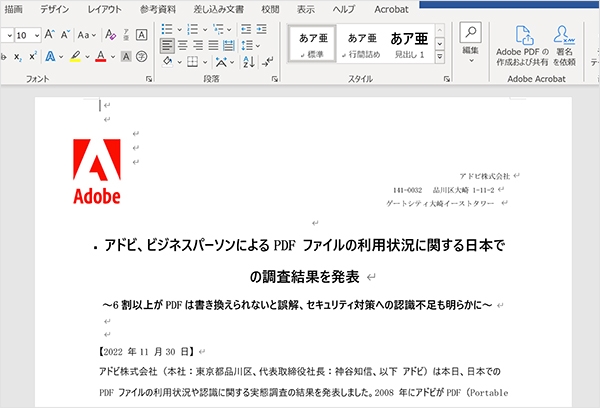Image resolution: width=600 pixels, height=408 pixels.
Task: Show next row of styles gallery
Action: (440, 44)
